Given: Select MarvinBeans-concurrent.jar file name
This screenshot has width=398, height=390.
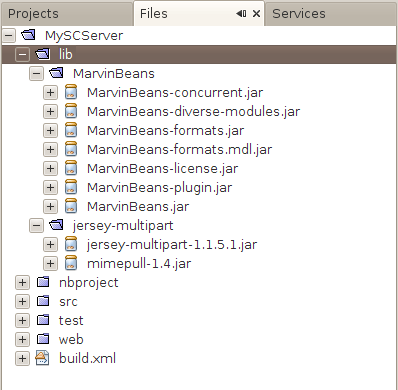Looking at the screenshot, I should tap(175, 93).
